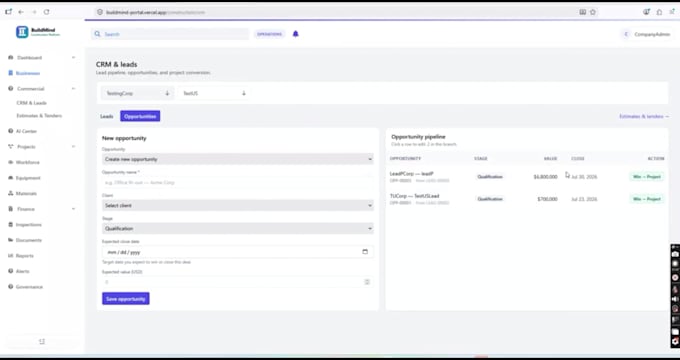Open the Documents icon
680x360 pixels.
click(11, 240)
